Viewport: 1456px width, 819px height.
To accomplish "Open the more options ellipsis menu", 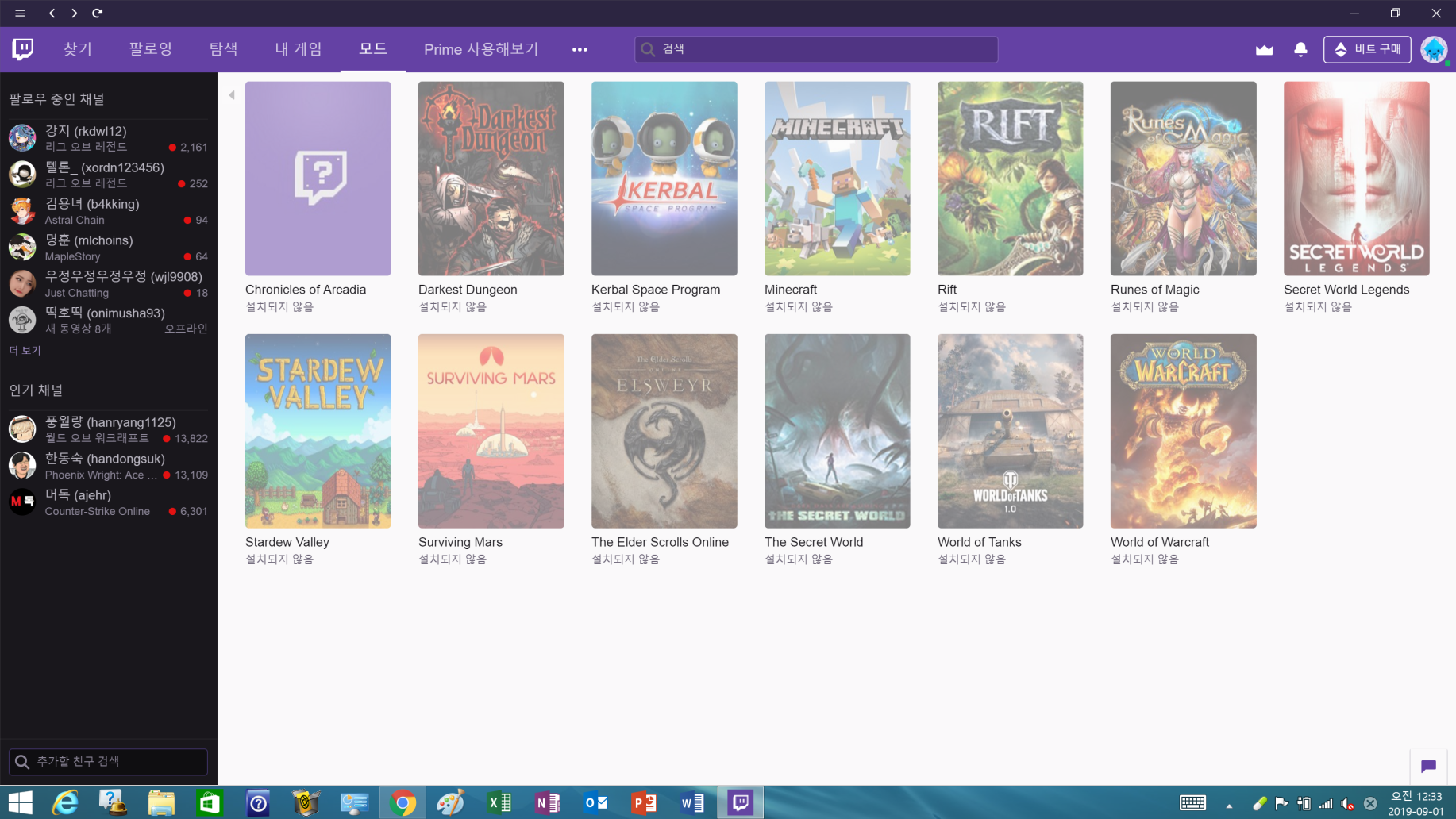I will pos(580,49).
